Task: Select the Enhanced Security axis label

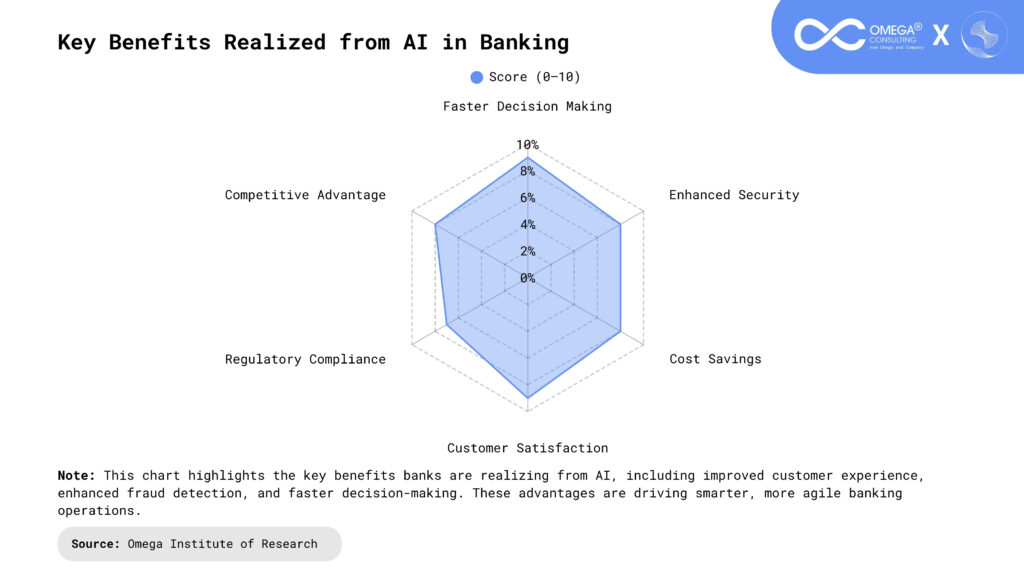Action: [x=734, y=195]
